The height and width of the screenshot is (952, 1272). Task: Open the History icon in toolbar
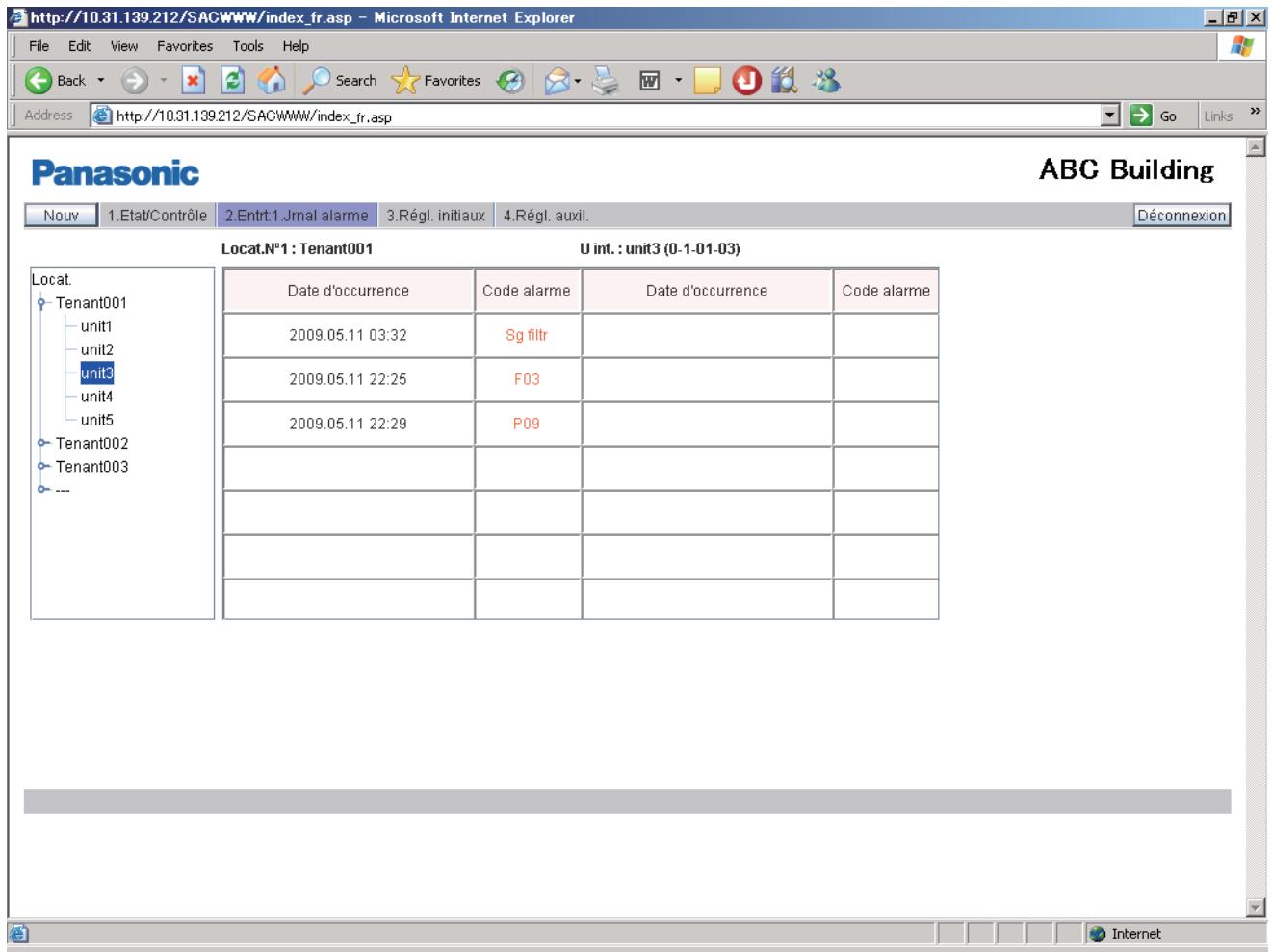tap(510, 82)
